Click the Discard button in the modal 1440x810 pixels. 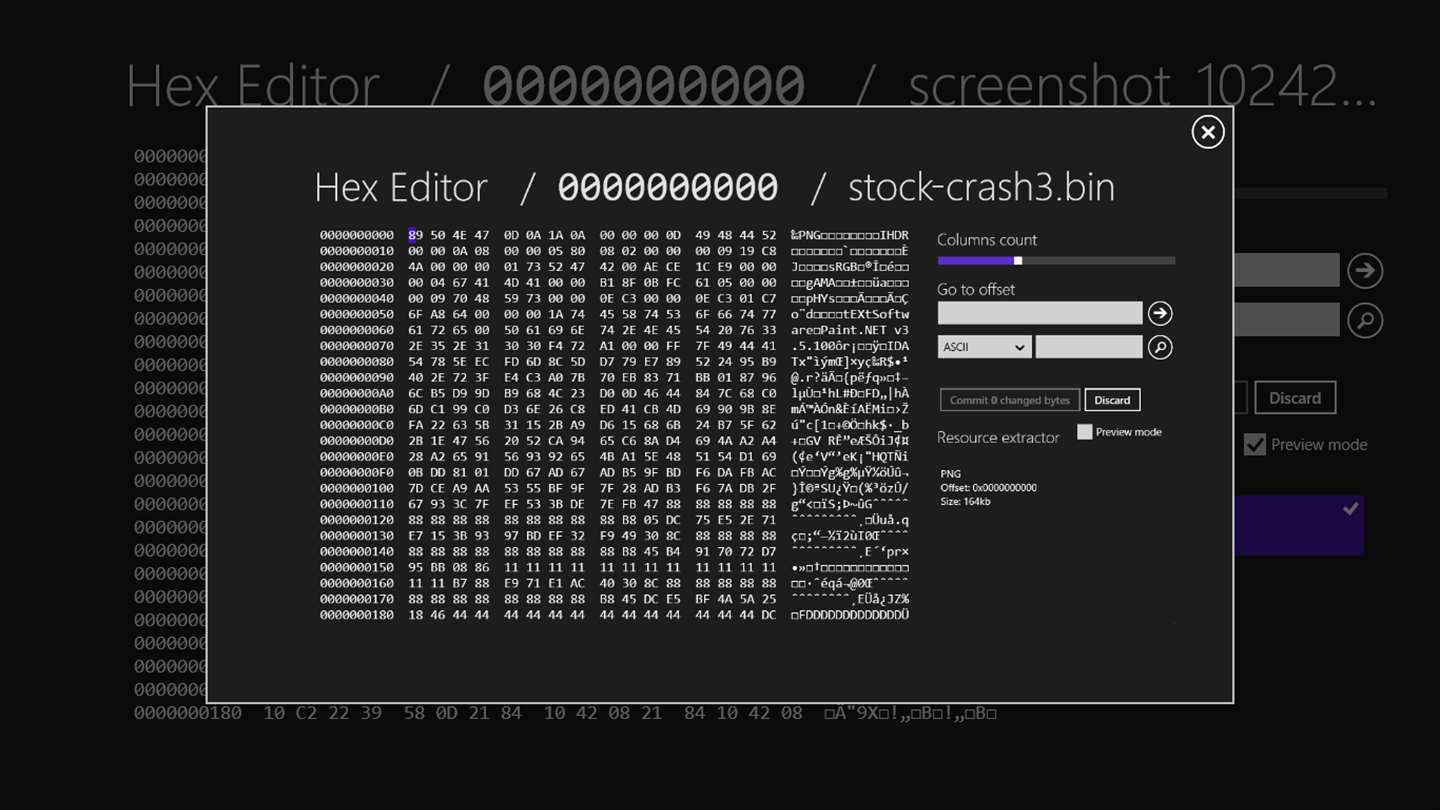(1112, 400)
